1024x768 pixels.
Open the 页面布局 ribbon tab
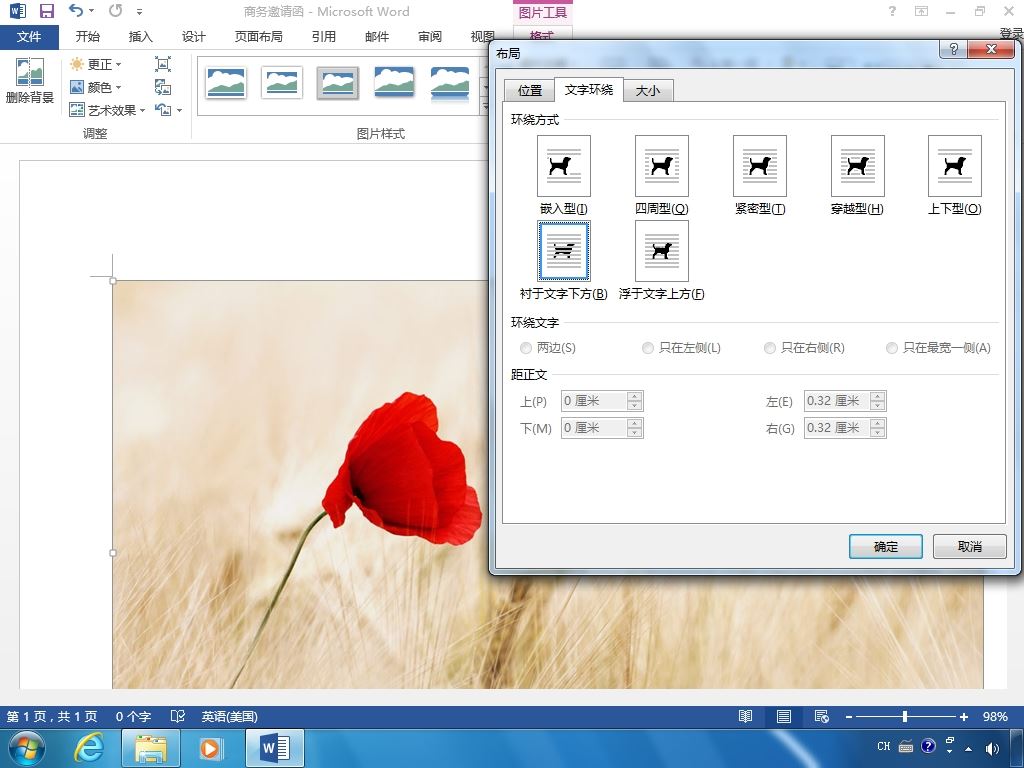tap(259, 37)
